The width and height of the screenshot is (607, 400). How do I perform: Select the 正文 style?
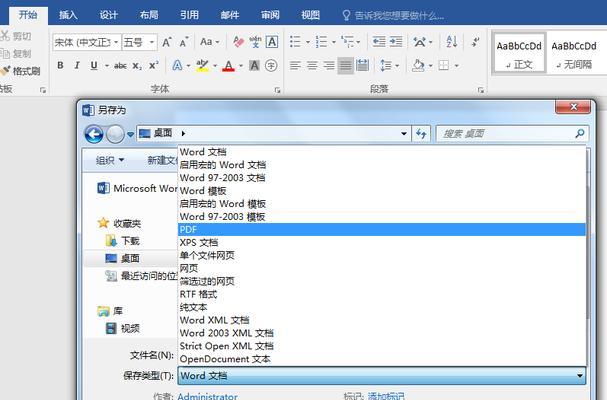[x=519, y=54]
